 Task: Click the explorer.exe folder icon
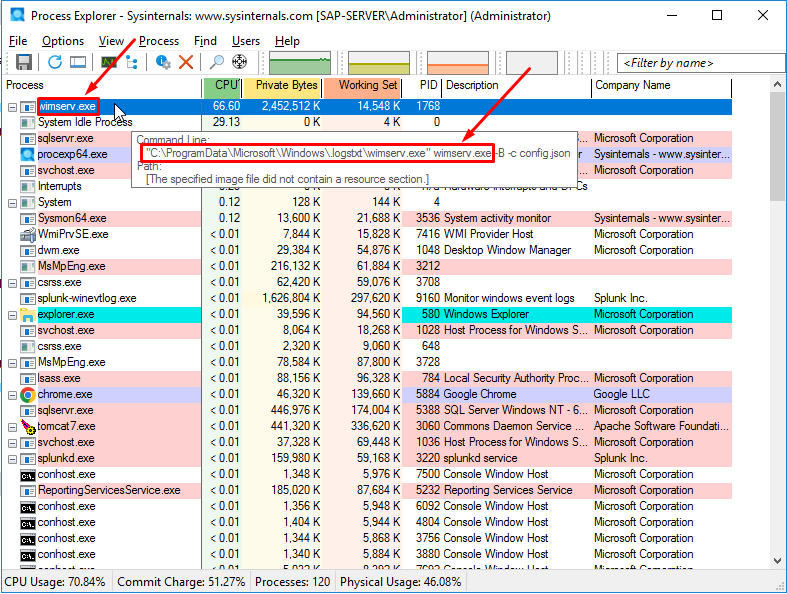pyautogui.click(x=28, y=315)
